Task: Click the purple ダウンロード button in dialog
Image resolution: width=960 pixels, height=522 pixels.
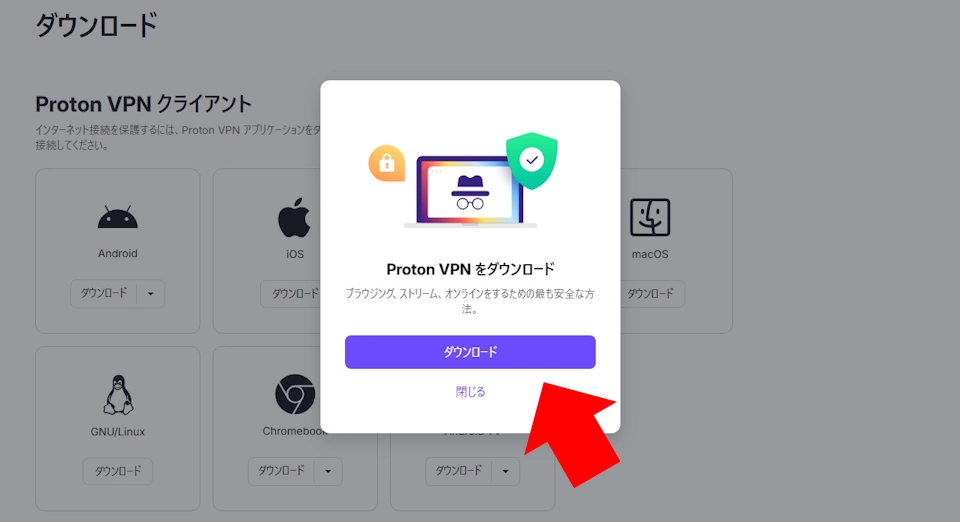Action: [x=470, y=352]
